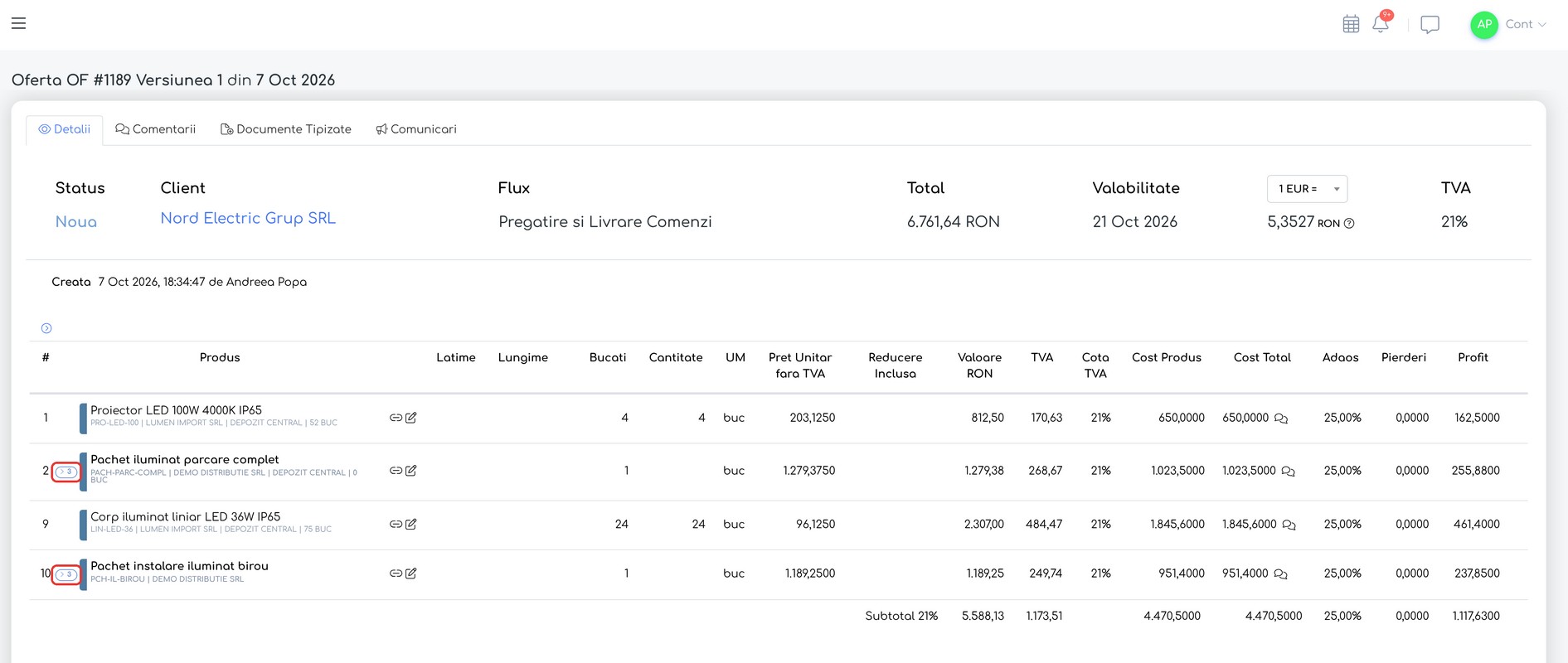Open cost comments for 1.845,6000 Cost Total
Image resolution: width=1568 pixels, height=663 pixels.
pyautogui.click(x=1289, y=525)
